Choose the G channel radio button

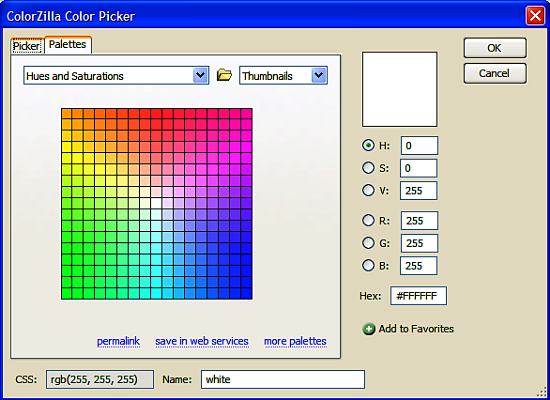(368, 243)
